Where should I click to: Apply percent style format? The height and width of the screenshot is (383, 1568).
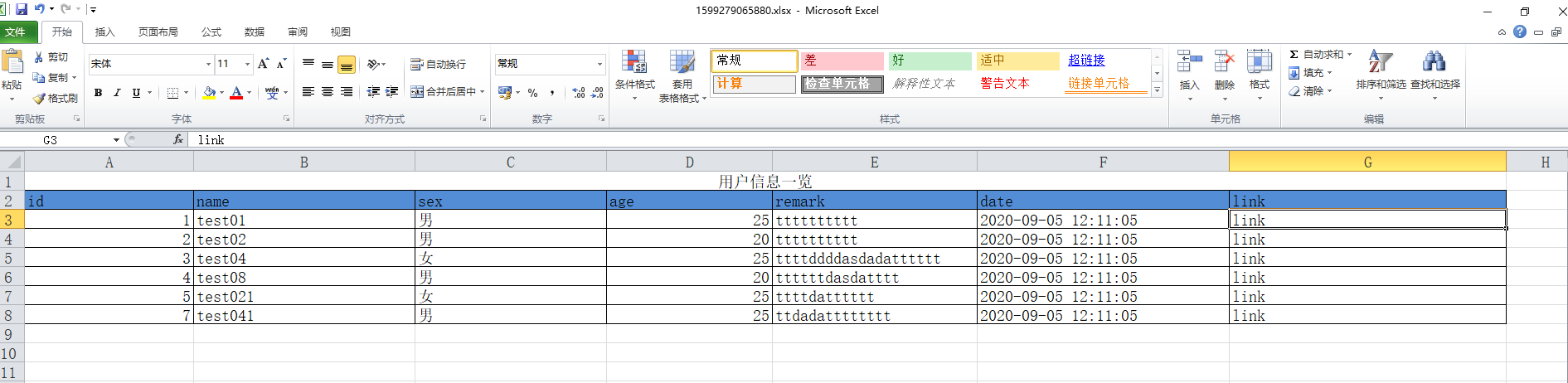pyautogui.click(x=533, y=93)
